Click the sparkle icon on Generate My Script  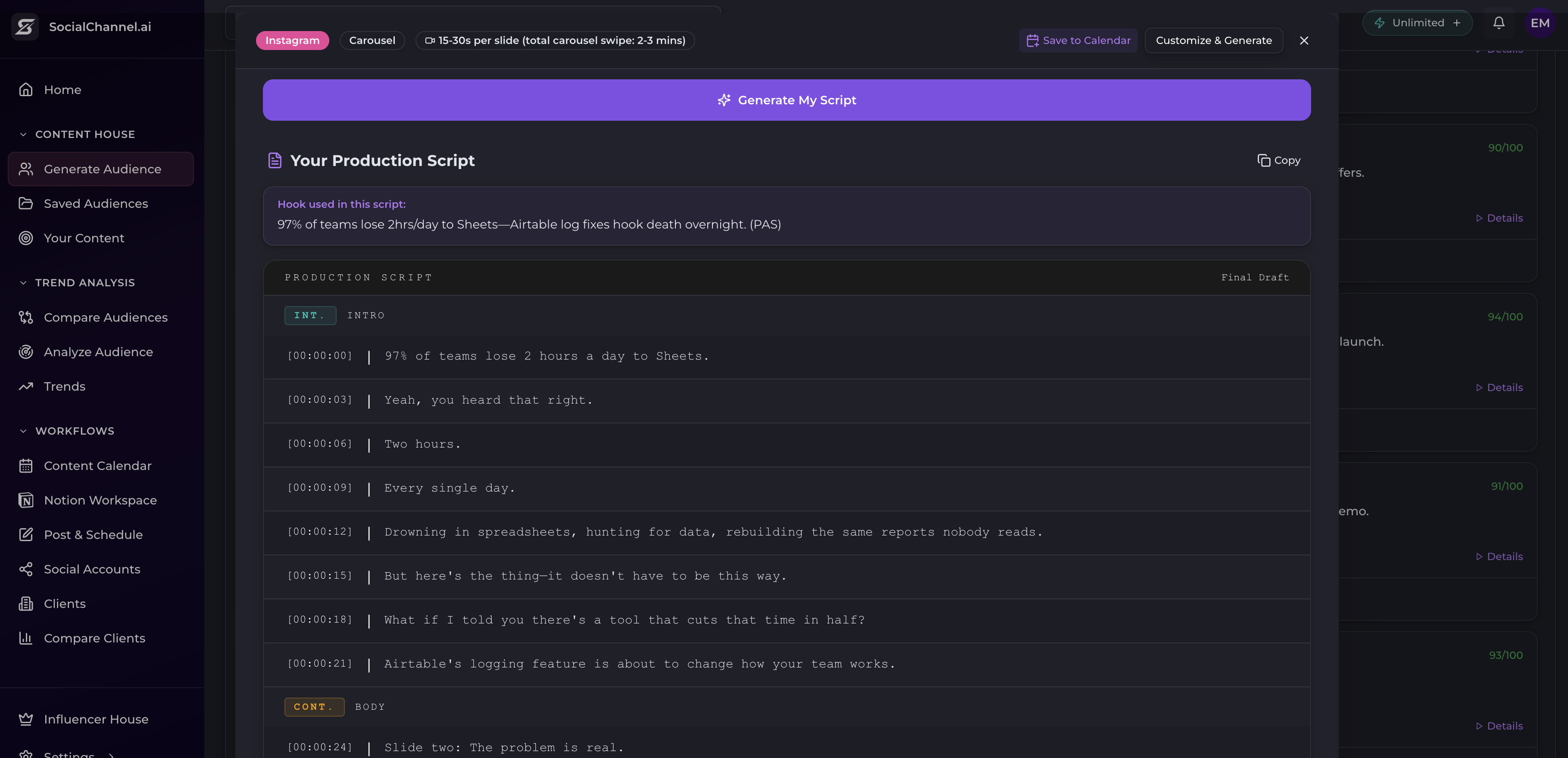724,100
